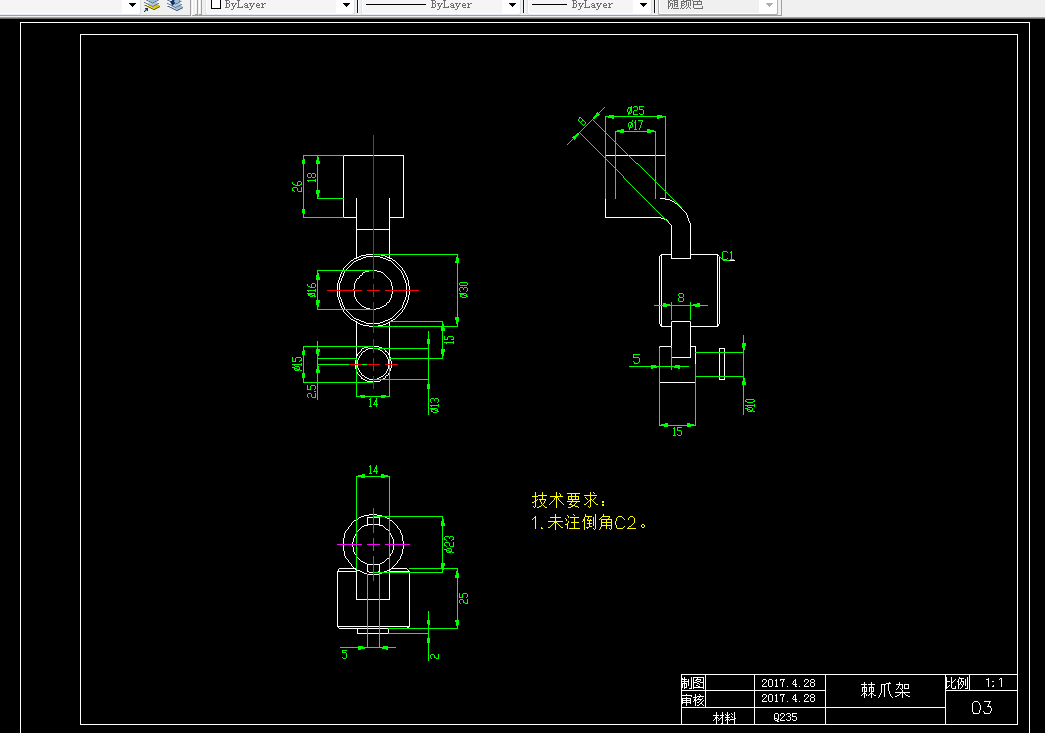Click the 审核 row date 2017.4.28
Image resolution: width=1045 pixels, height=733 pixels.
coord(788,698)
